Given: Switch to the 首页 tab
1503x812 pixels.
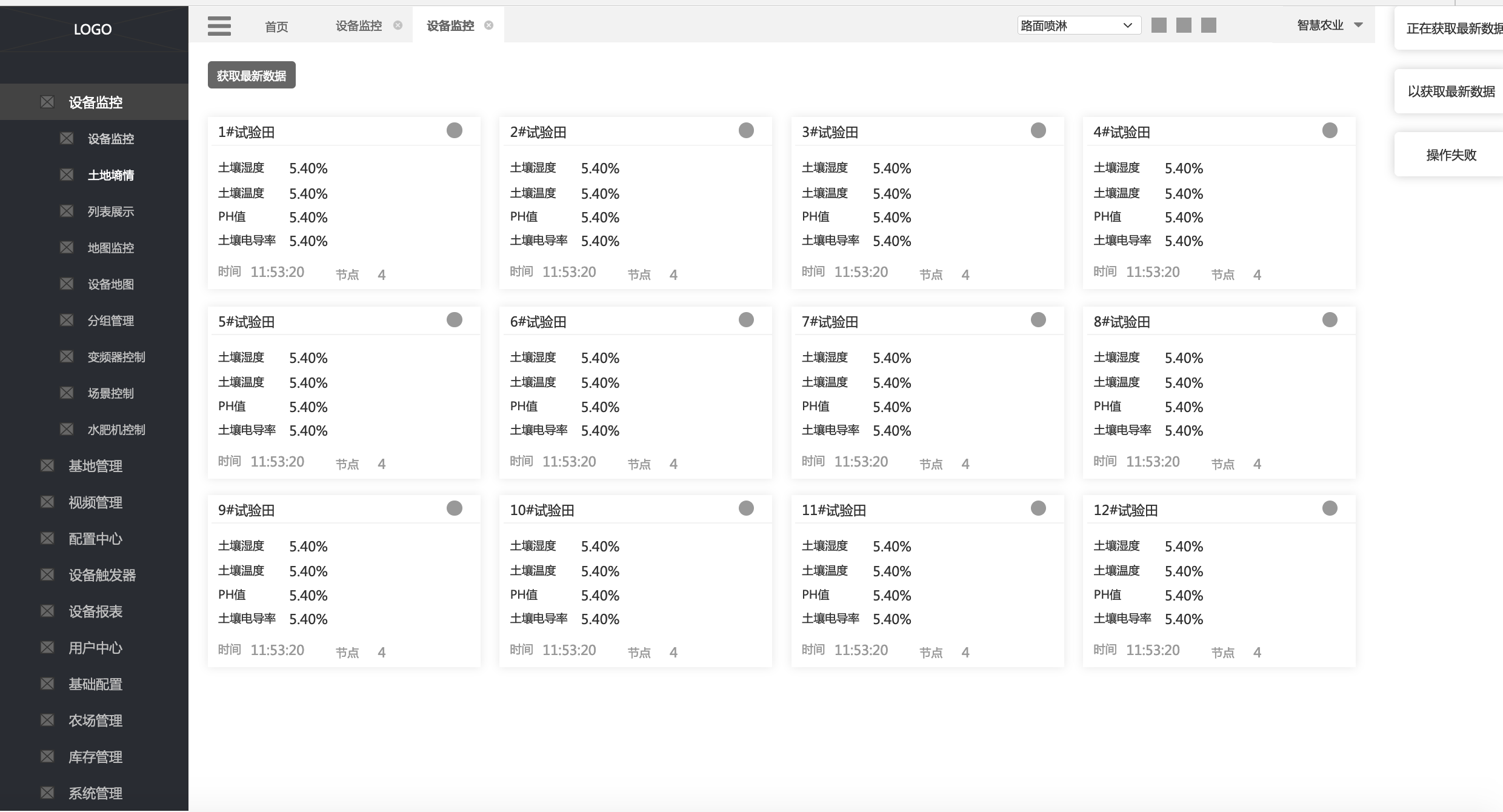Looking at the screenshot, I should (276, 26).
